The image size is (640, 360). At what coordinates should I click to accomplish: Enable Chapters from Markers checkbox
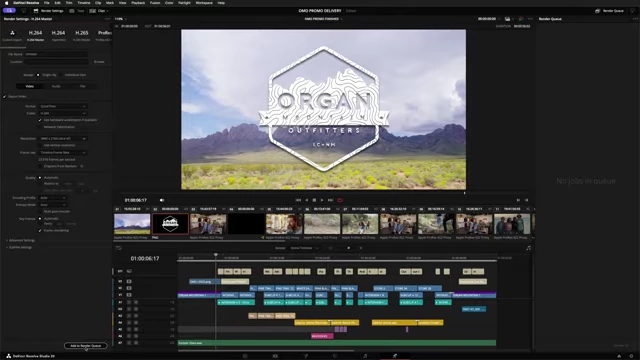[40, 167]
